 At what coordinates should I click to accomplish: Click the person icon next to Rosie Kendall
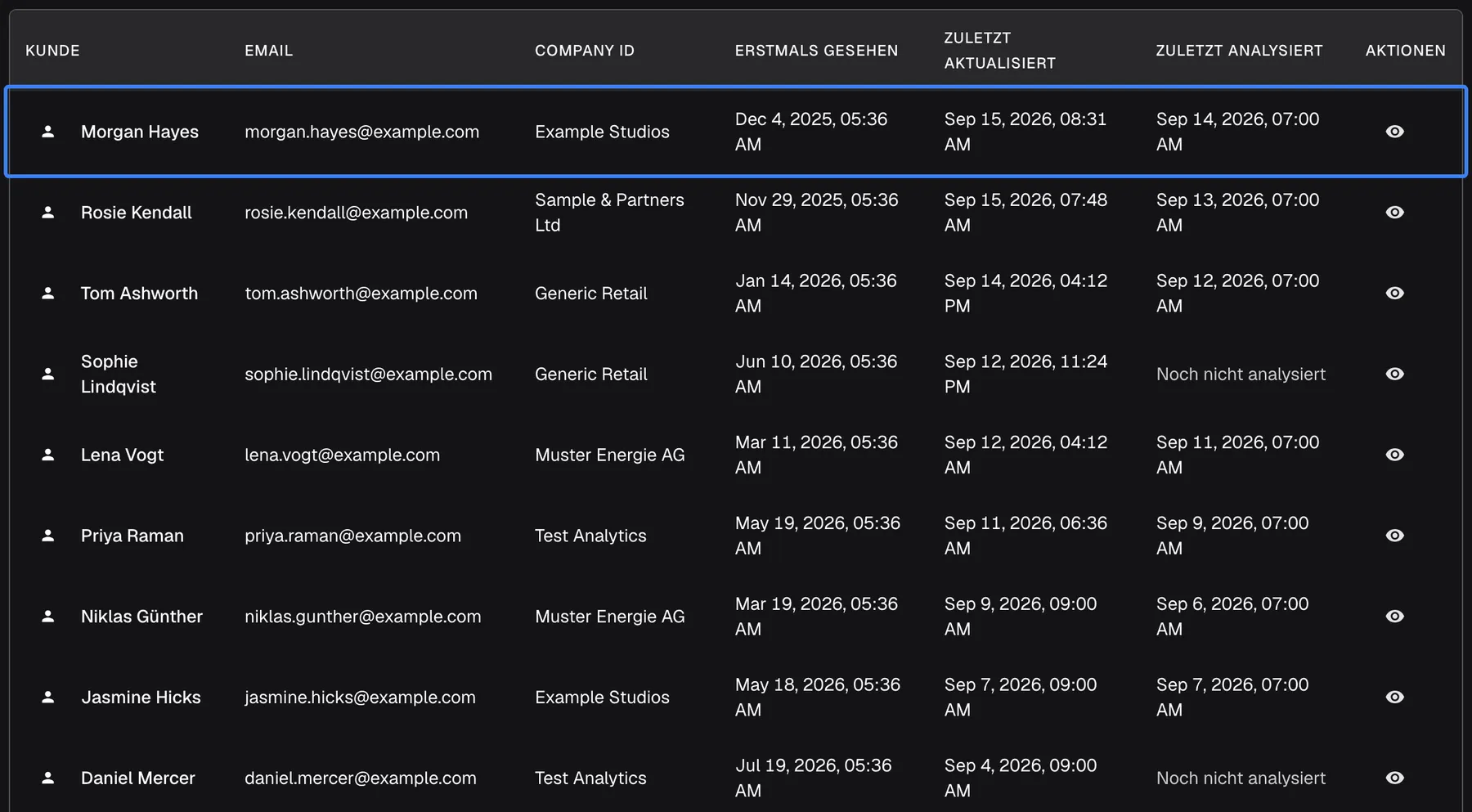coord(48,213)
